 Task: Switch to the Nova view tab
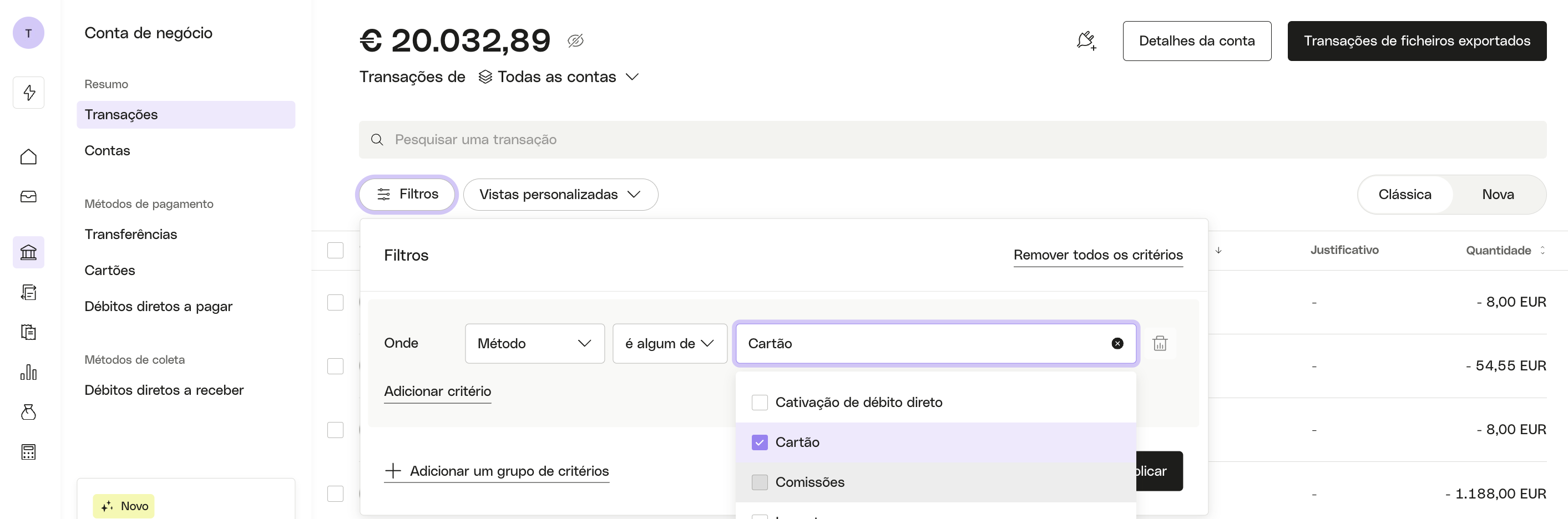click(1498, 194)
